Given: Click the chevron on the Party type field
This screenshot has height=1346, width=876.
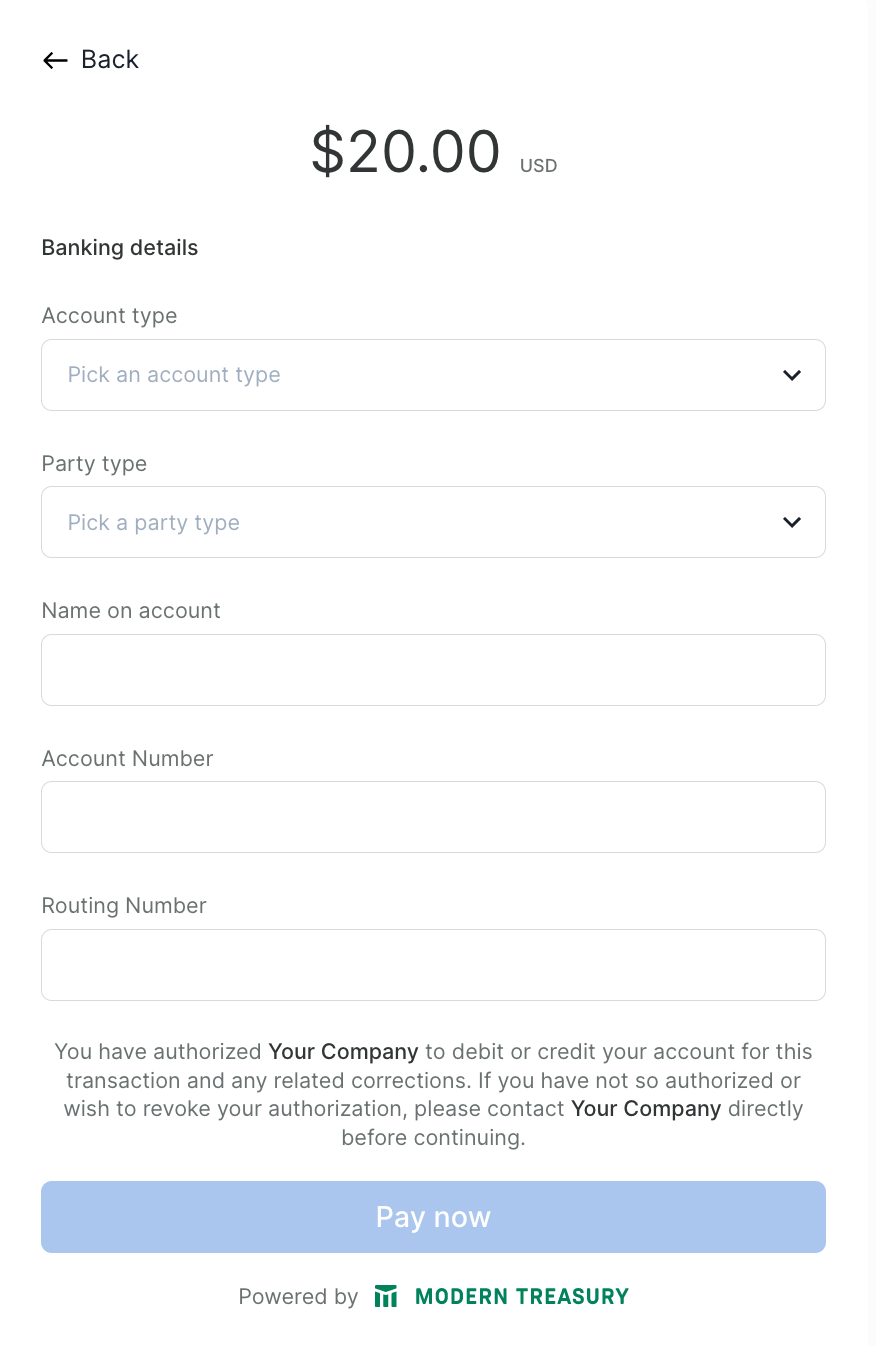Looking at the screenshot, I should 791,522.
